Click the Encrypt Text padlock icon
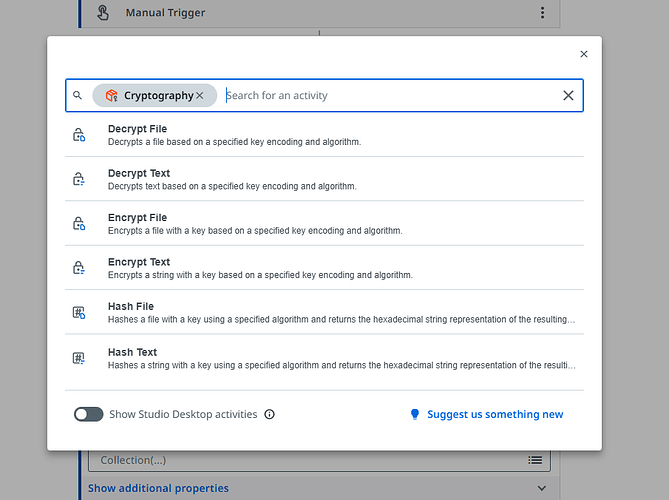 (79, 267)
